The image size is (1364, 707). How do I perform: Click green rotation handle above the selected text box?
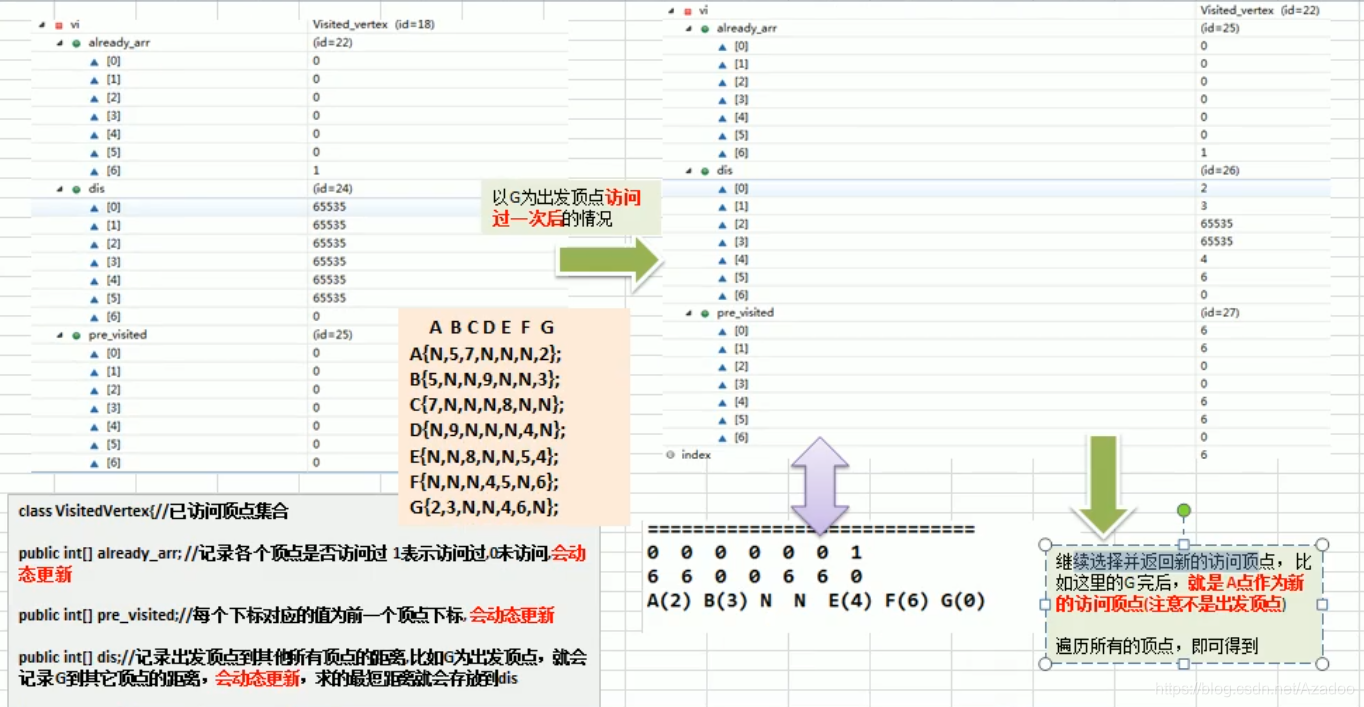point(1184,511)
